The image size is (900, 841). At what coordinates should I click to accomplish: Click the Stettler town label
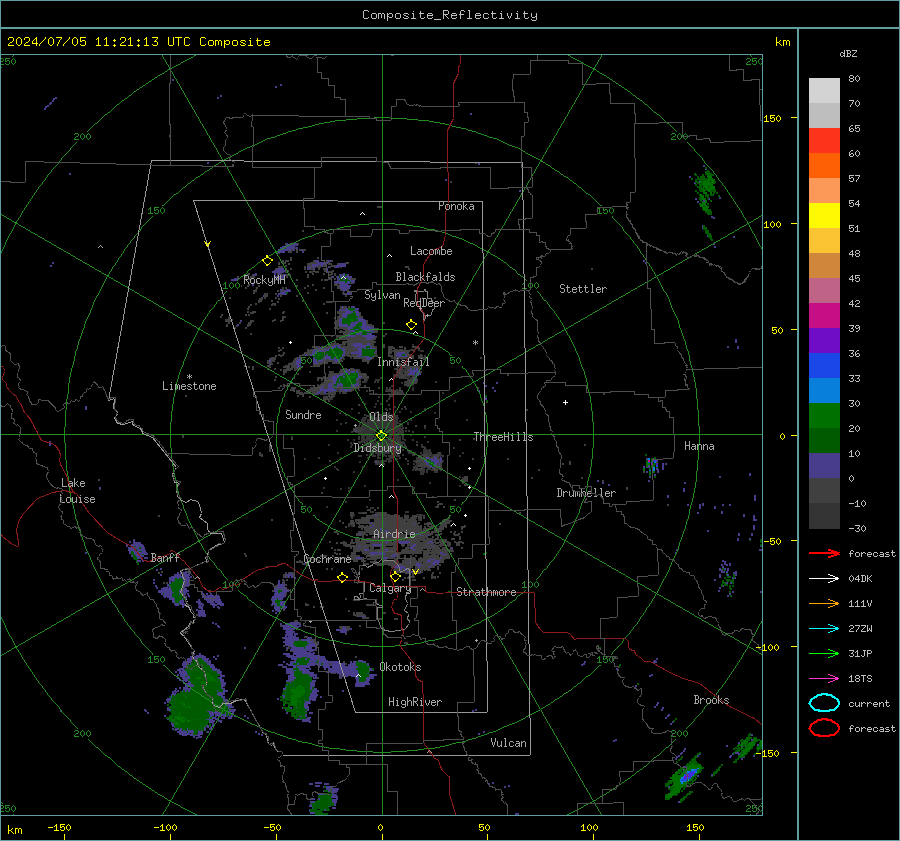[583, 289]
